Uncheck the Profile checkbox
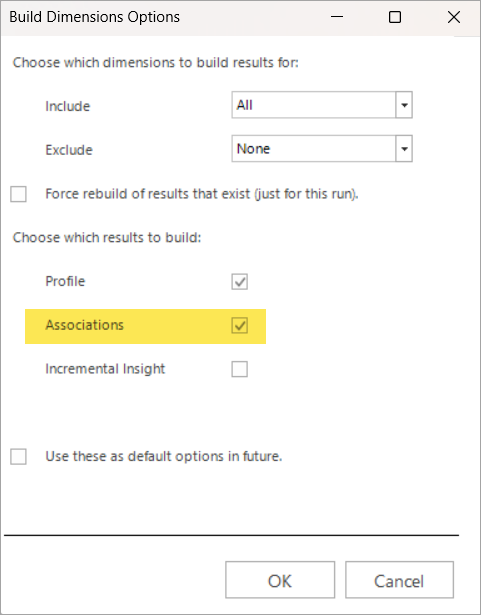 point(239,282)
